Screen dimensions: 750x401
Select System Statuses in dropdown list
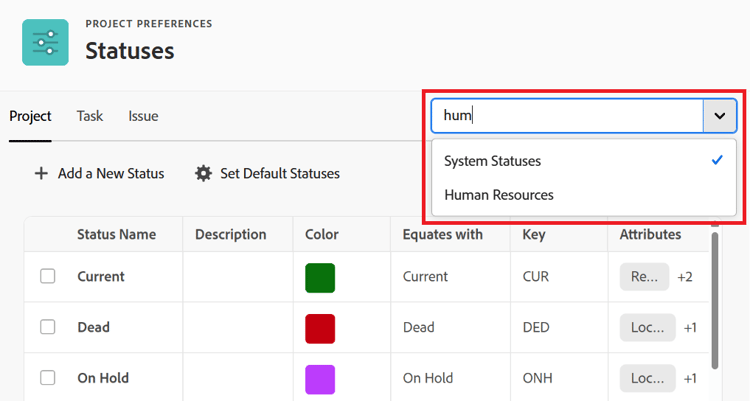point(492,161)
